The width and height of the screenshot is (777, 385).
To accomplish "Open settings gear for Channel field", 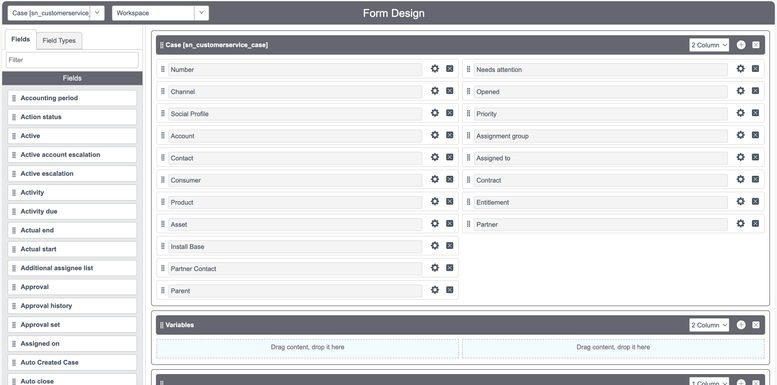I will coord(435,91).
